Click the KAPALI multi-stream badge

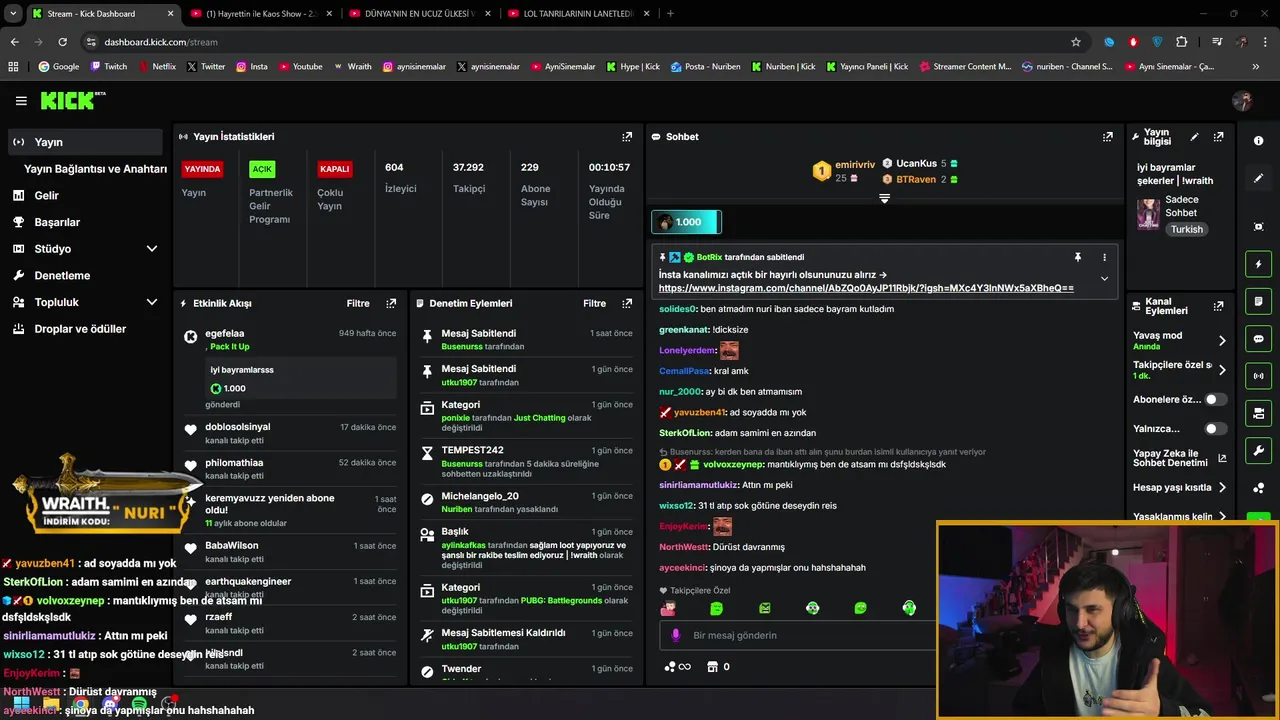334,169
